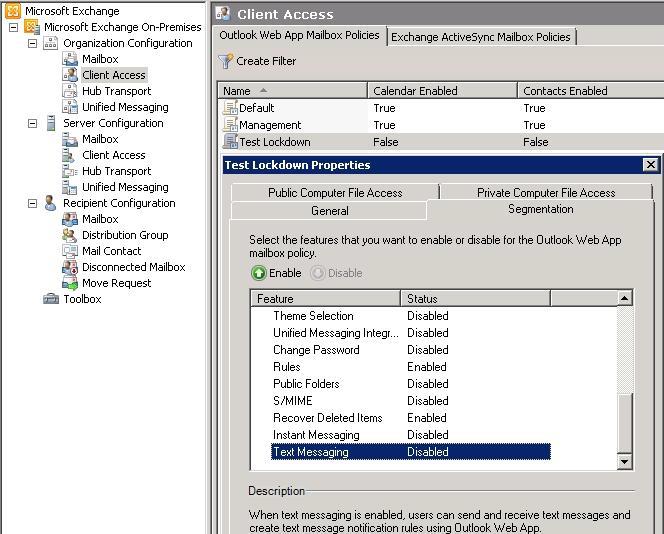The image size is (664, 534).
Task: Select the Test Lockdown policy name
Action: tap(275, 142)
